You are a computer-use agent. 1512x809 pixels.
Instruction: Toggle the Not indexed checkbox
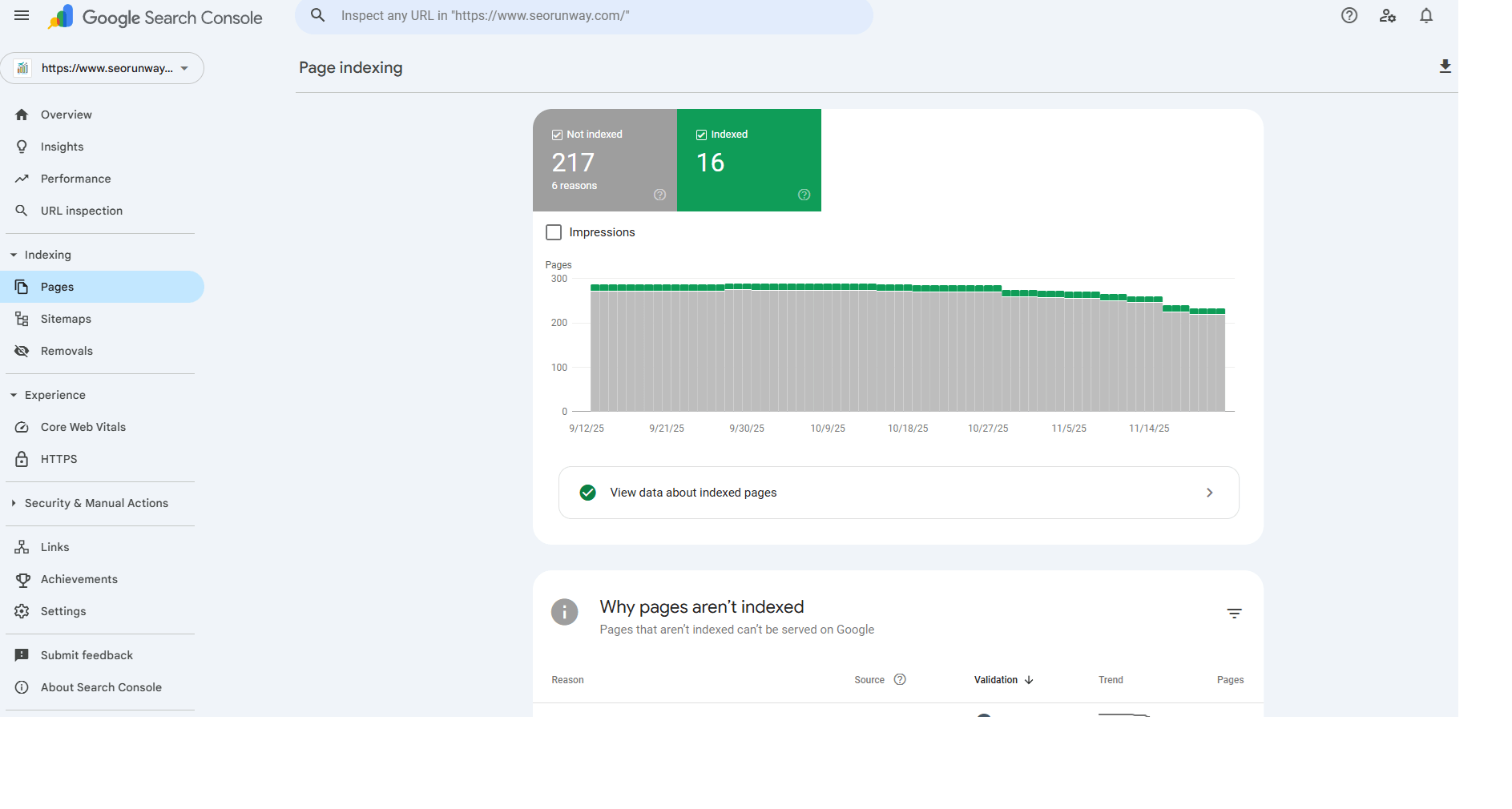point(557,135)
